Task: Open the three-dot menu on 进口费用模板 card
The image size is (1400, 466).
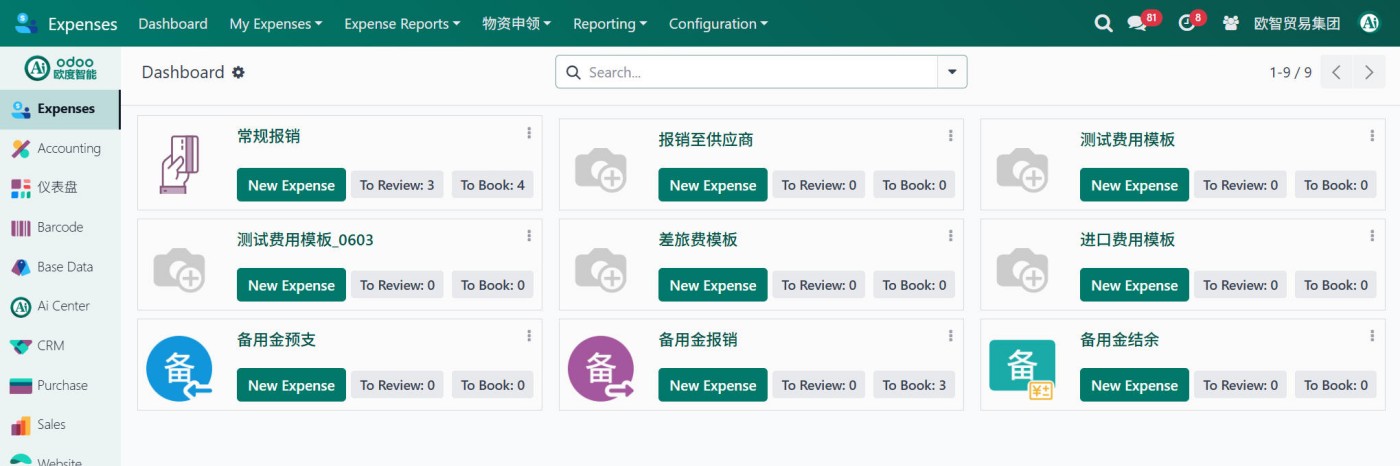Action: (x=1372, y=235)
